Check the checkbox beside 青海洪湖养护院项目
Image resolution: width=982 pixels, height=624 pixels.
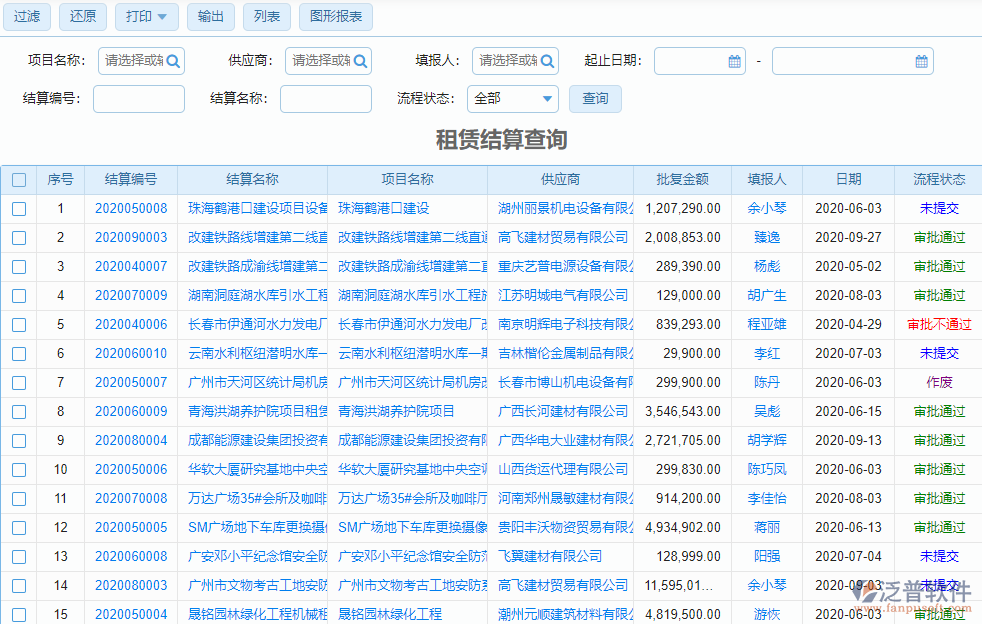coord(19,410)
